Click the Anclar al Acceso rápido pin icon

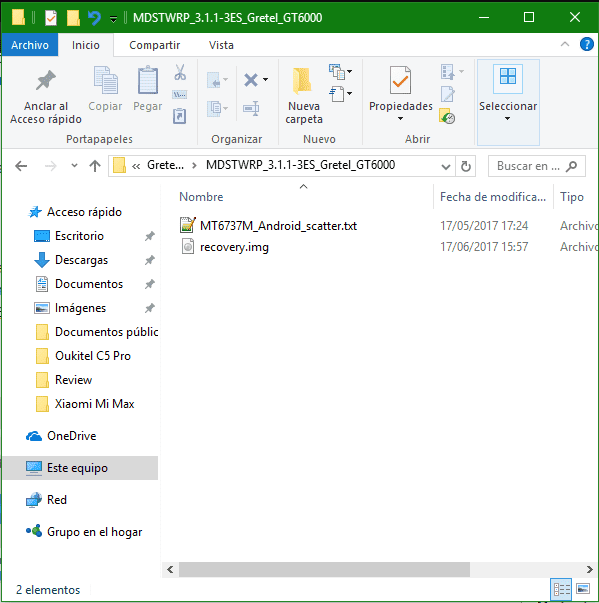46,80
